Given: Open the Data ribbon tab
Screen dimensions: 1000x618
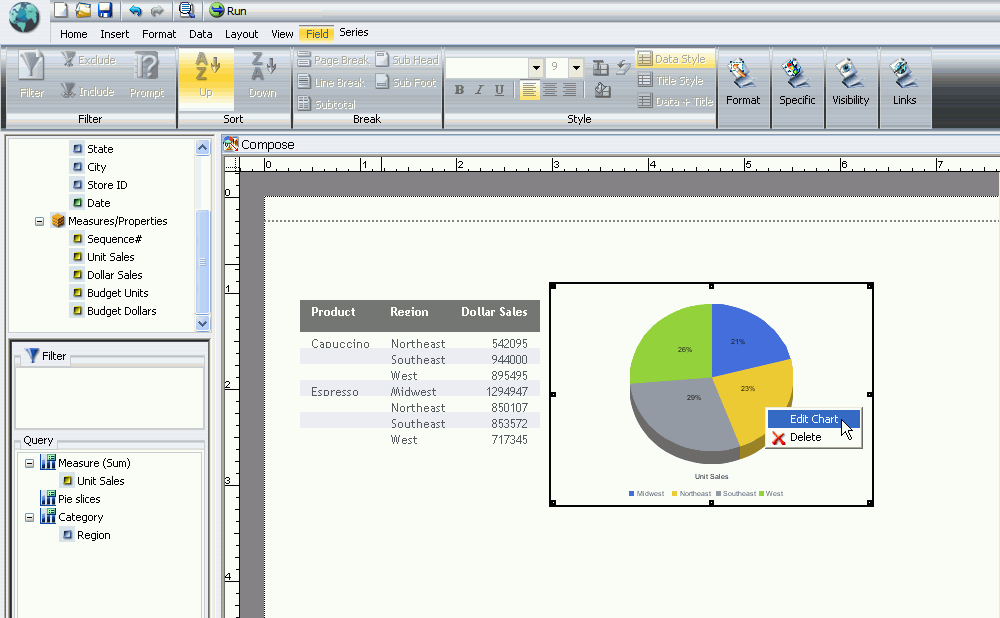Looking at the screenshot, I should [200, 34].
